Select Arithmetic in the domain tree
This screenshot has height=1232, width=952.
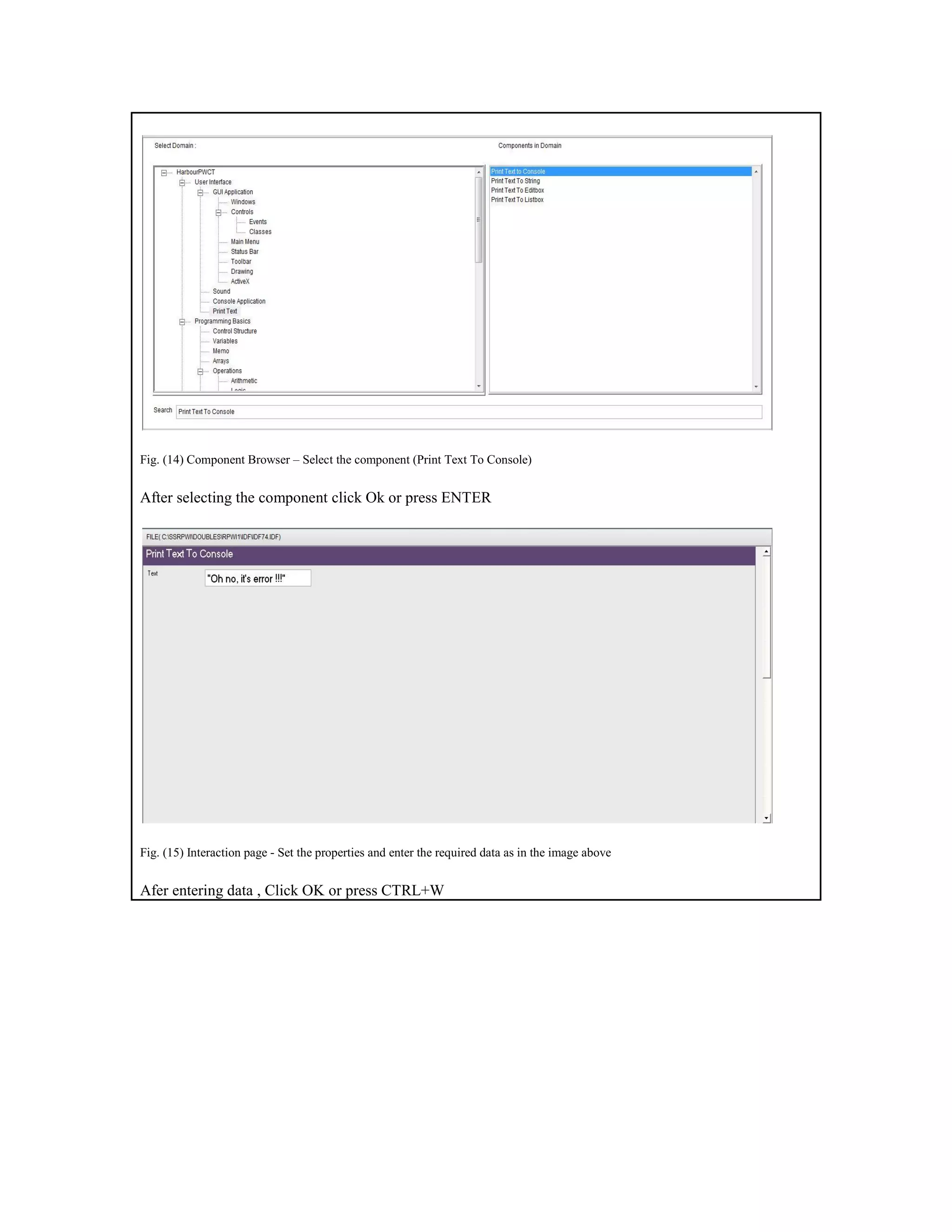click(x=244, y=381)
